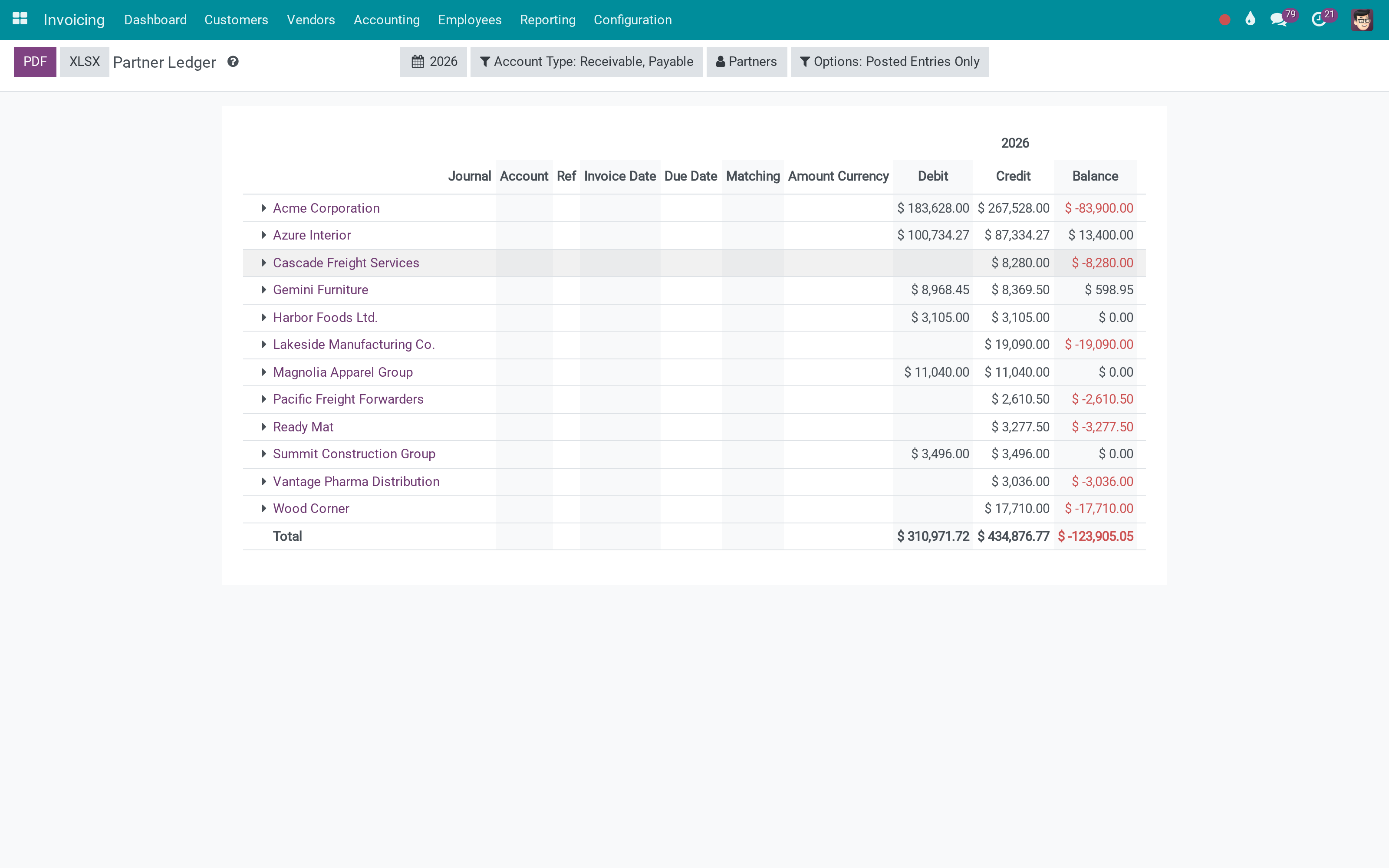The image size is (1389, 868).
Task: Open the Partners filter dropdown
Action: click(746, 62)
